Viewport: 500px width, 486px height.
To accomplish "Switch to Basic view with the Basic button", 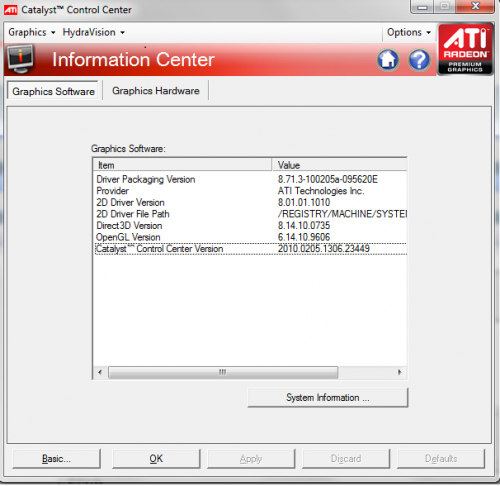I will point(56,459).
